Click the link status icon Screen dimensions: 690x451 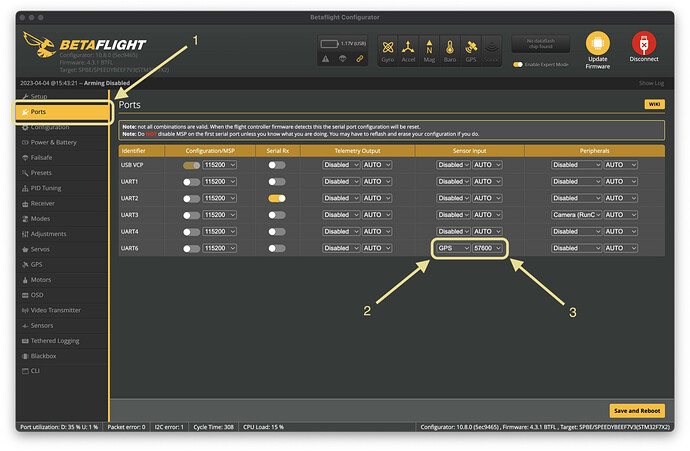coord(360,59)
